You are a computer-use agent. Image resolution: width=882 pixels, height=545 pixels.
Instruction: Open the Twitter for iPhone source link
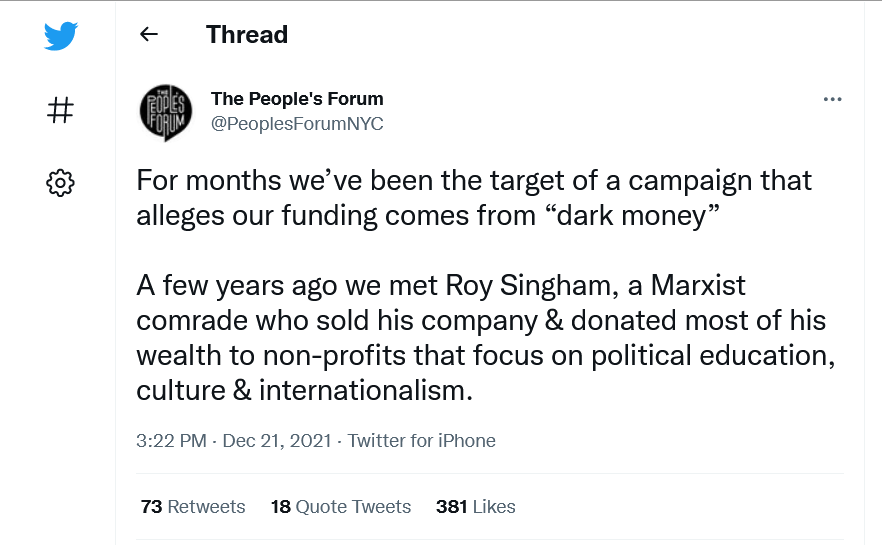[422, 440]
